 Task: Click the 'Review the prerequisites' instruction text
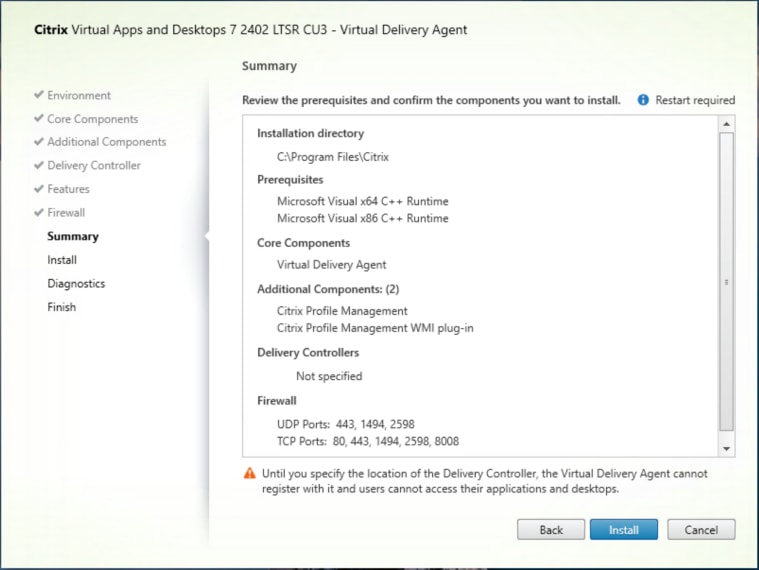click(x=431, y=100)
